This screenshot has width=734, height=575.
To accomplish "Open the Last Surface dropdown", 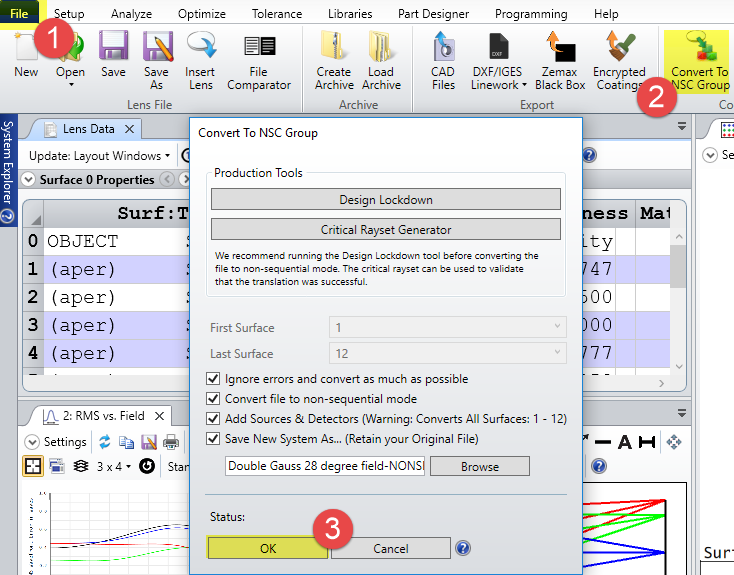I will [448, 353].
